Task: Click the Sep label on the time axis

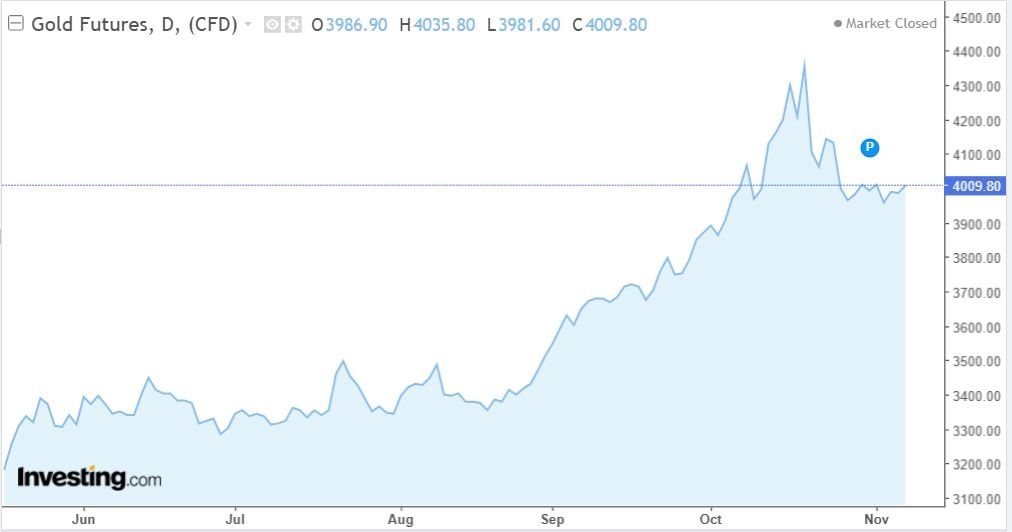Action: 552,519
